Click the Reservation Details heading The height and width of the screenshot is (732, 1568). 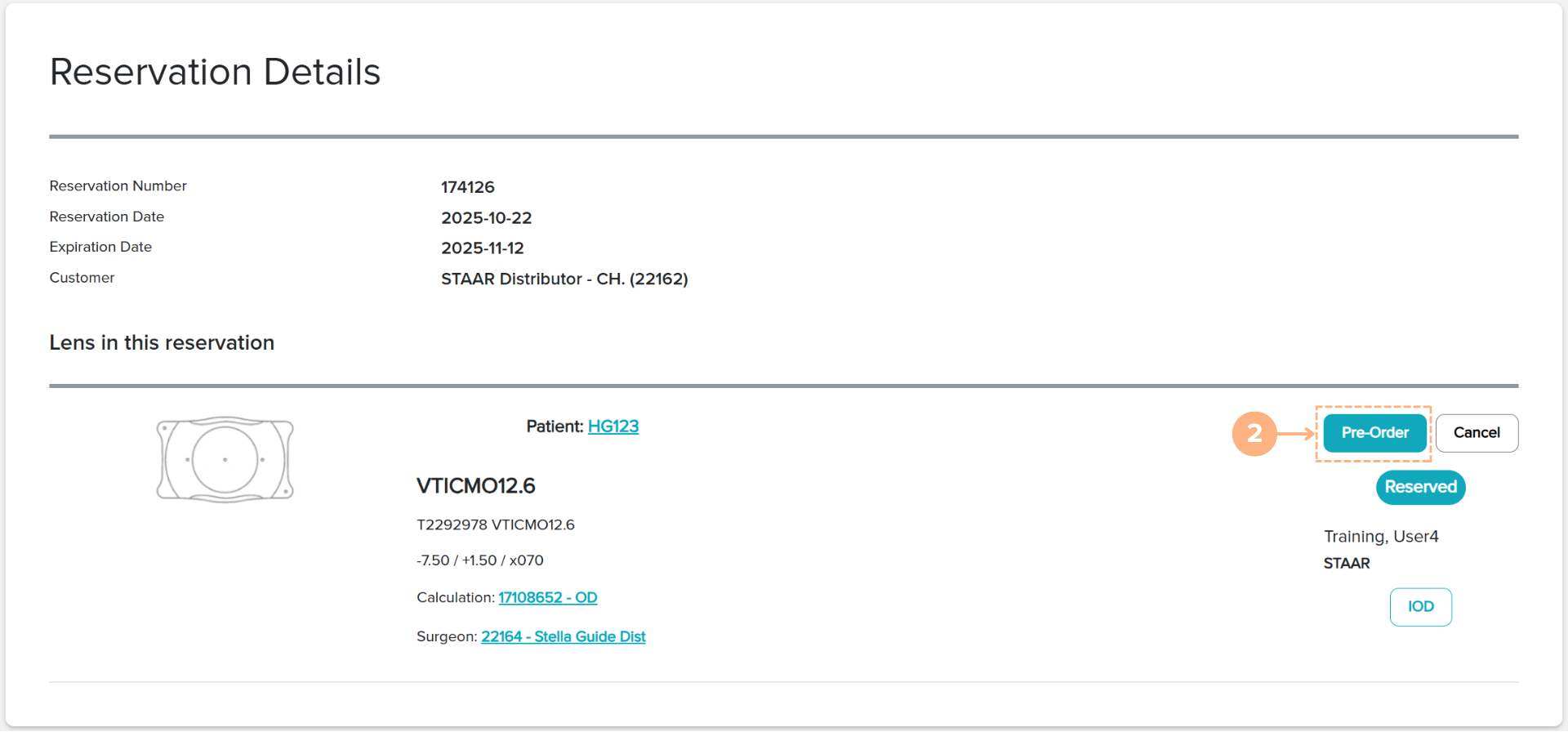215,72
